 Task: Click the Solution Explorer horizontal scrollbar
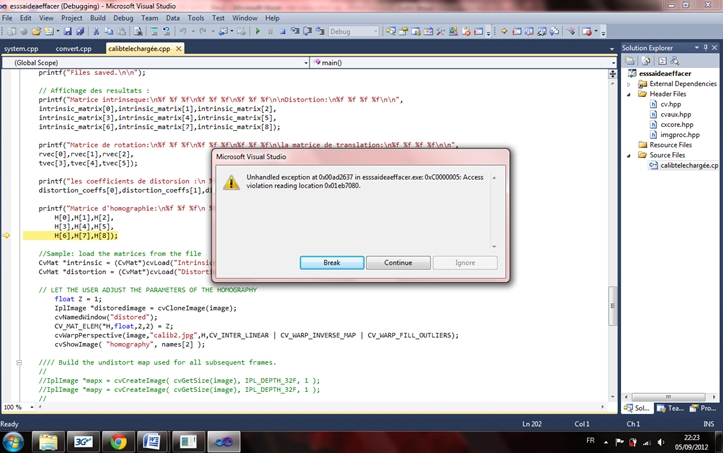tap(668, 396)
